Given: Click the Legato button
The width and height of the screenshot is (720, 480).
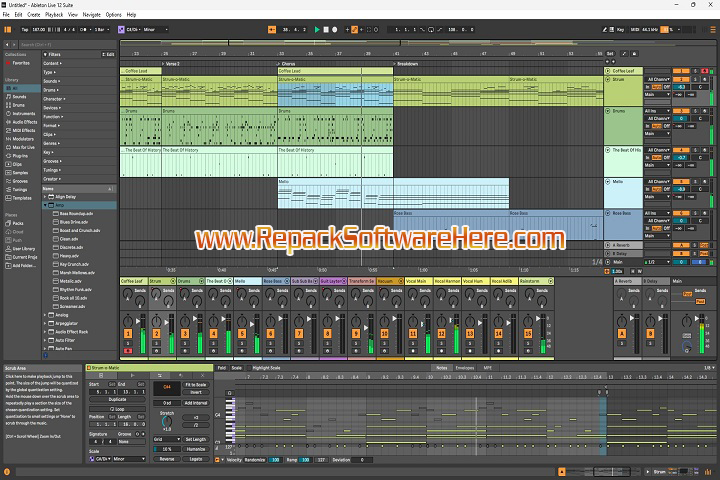Looking at the screenshot, I should (196, 459).
